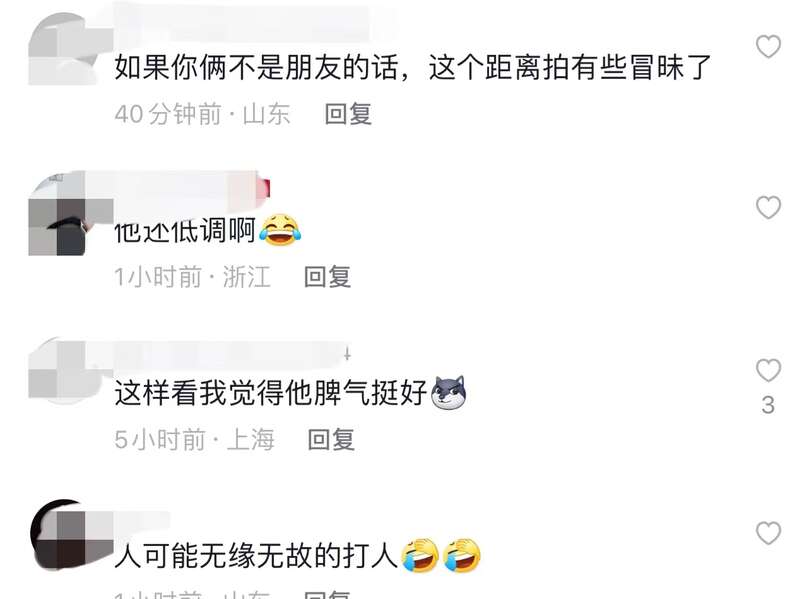Tap the second tilted laughing emoji
This screenshot has height=599, width=800.
click(462, 555)
